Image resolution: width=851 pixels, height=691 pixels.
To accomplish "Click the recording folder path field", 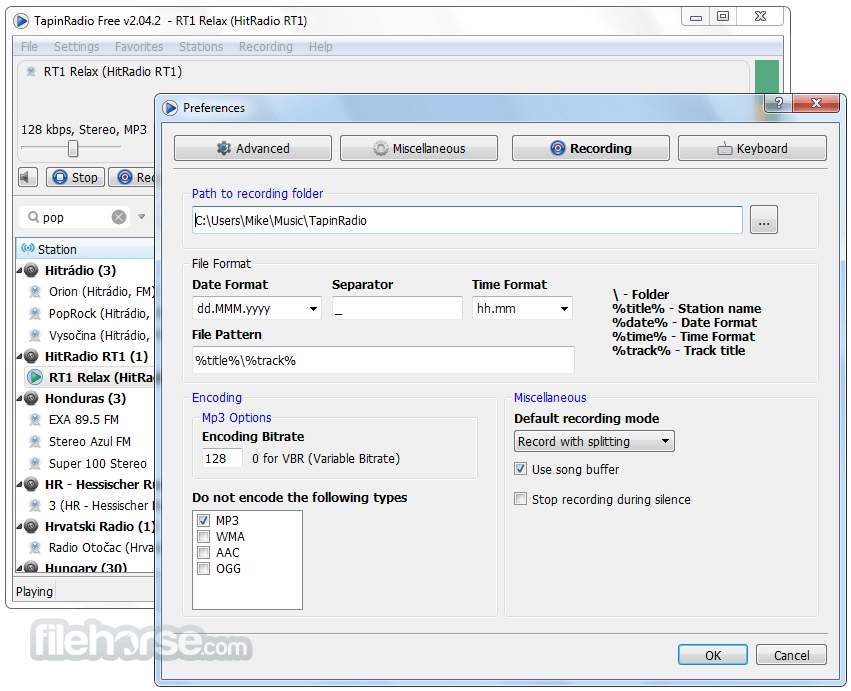I will [x=467, y=220].
